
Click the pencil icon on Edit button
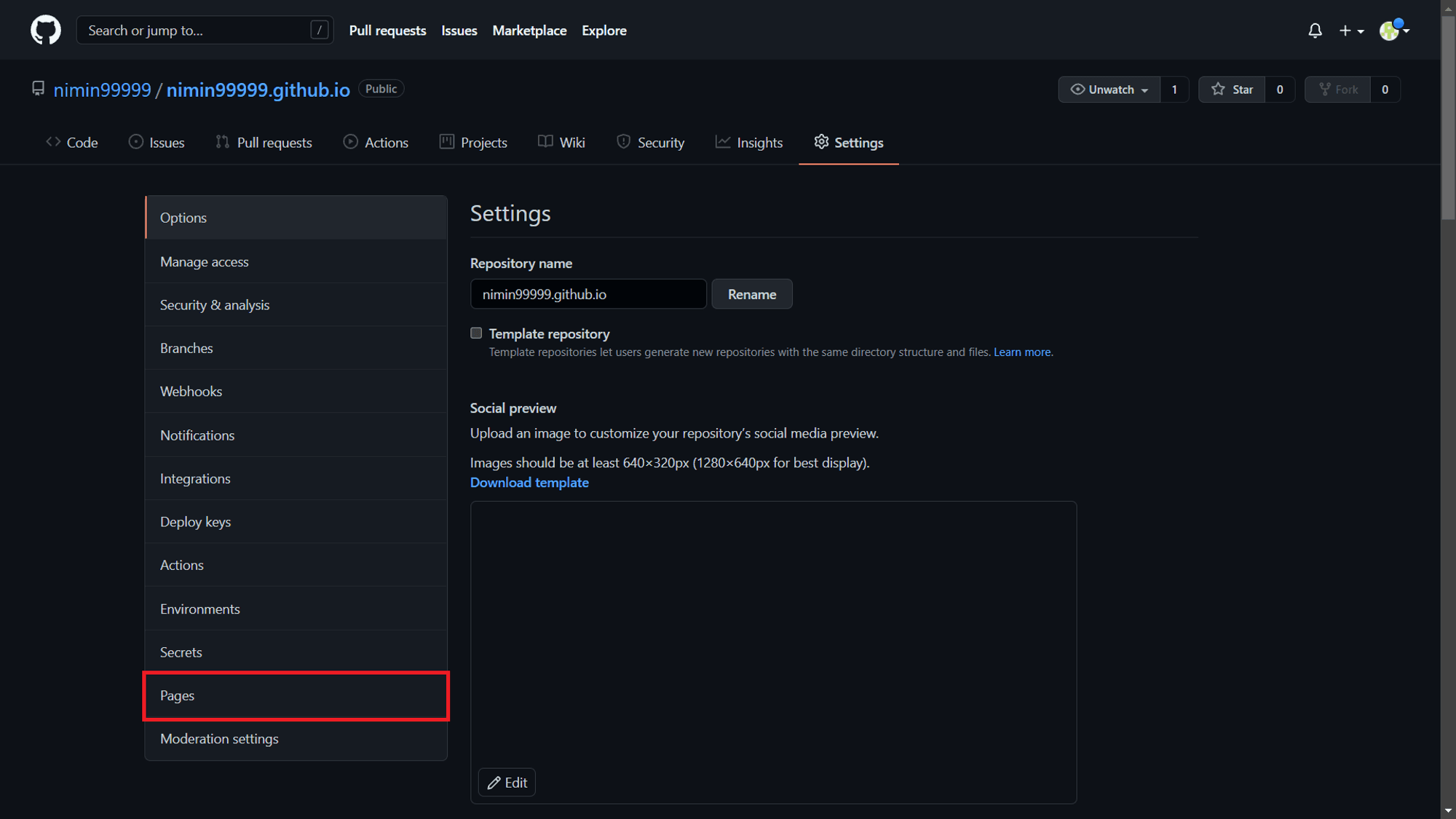pos(494,783)
